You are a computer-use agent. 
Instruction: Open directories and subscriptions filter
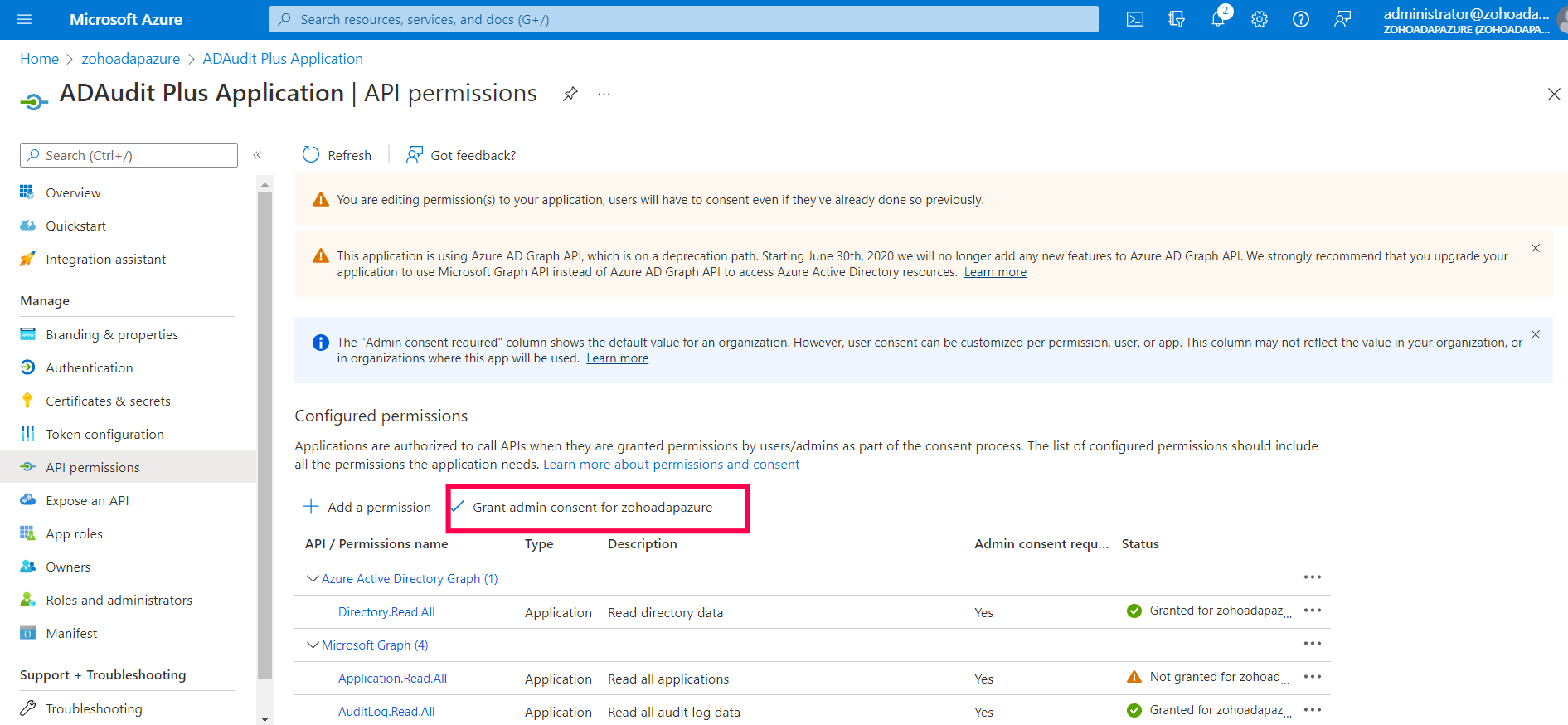click(x=1177, y=20)
